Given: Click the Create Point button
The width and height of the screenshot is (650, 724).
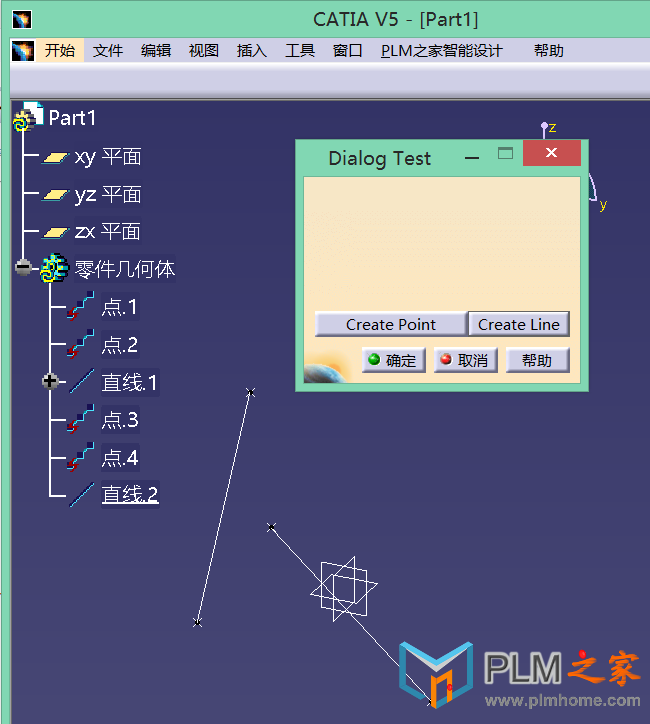Looking at the screenshot, I should (x=391, y=324).
